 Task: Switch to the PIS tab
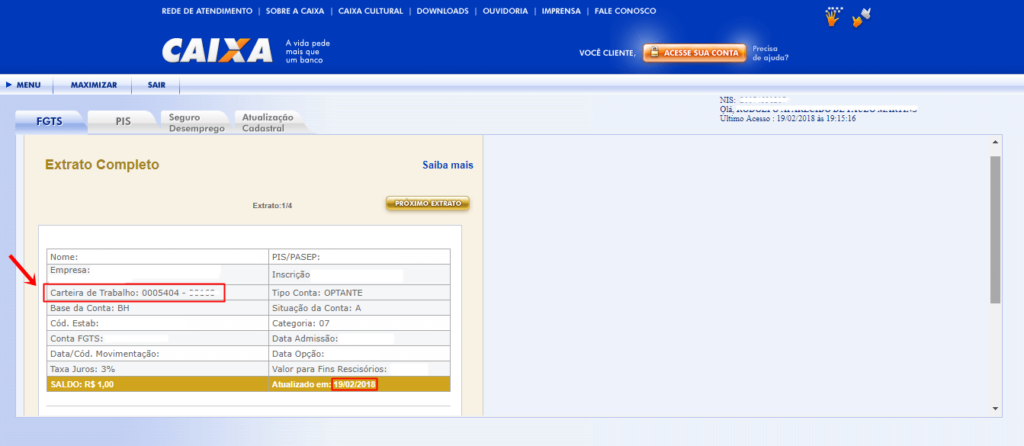click(x=123, y=121)
